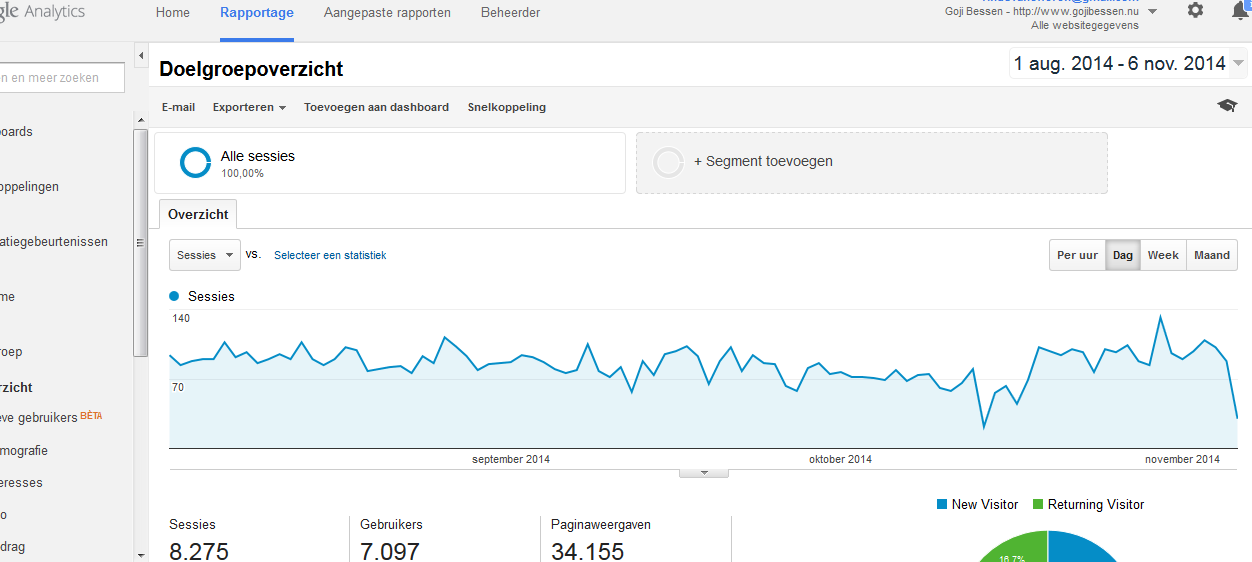Screen dimensions: 1252x562
Task: Open the account selector dropdown arrow
Action: coord(1153,12)
